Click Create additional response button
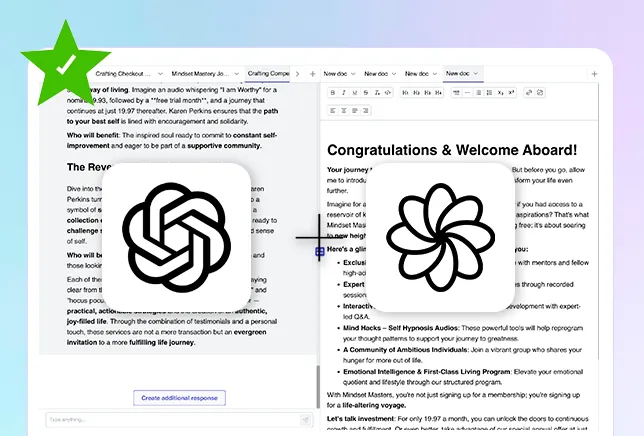644x436 pixels. pos(180,398)
